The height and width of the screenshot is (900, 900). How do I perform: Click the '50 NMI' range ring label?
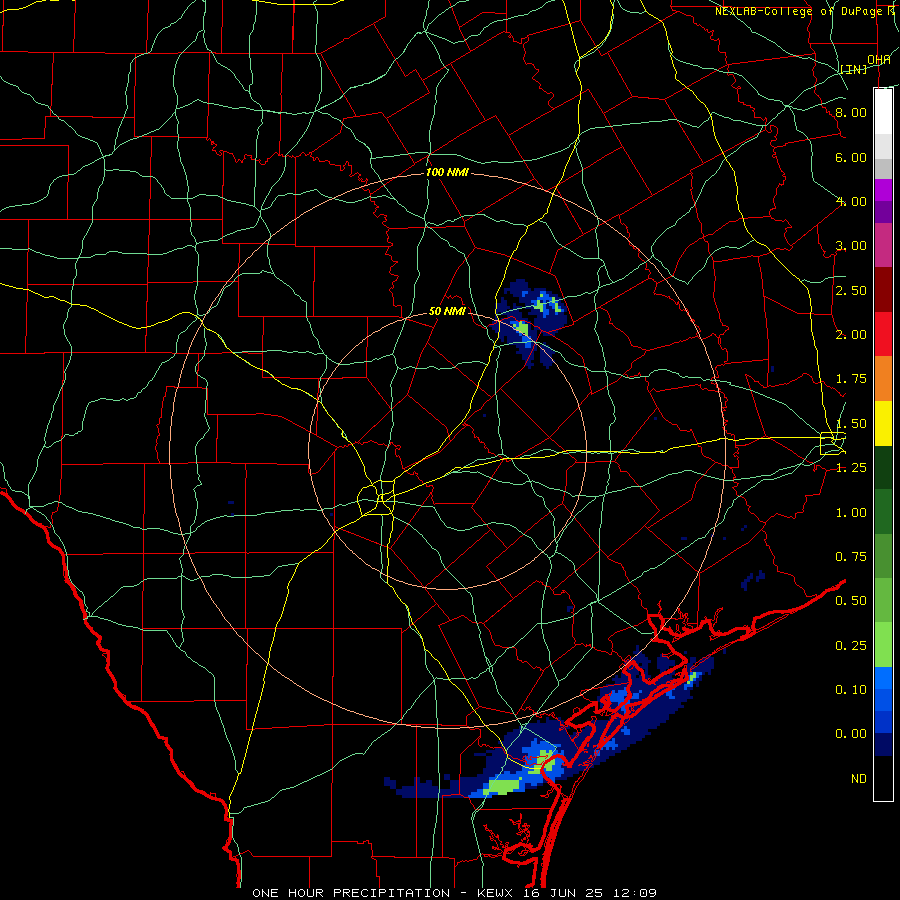(447, 311)
